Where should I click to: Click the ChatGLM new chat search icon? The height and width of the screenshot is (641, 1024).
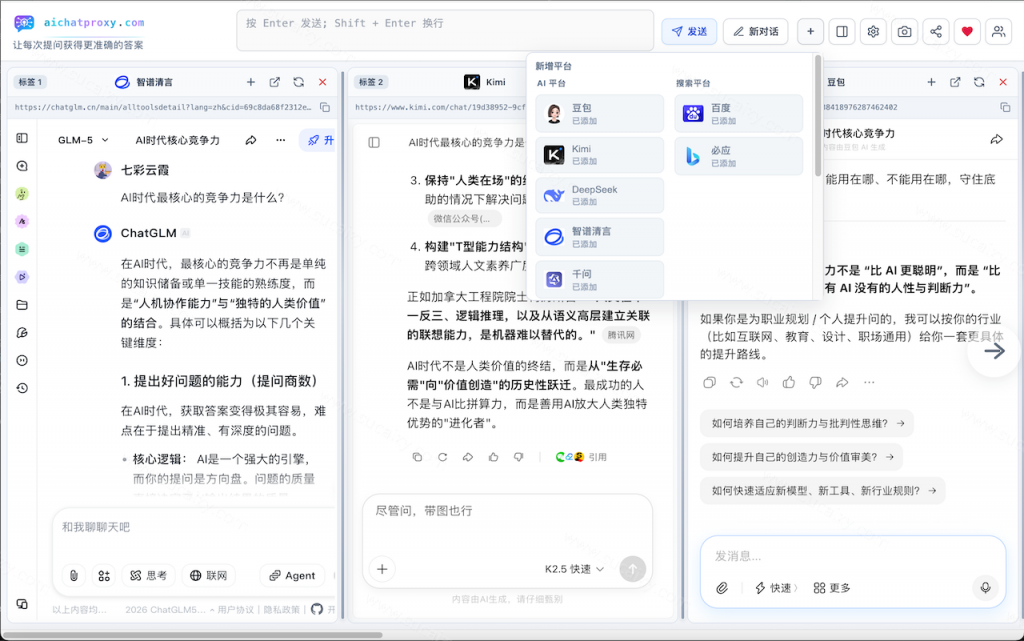tap(22, 166)
